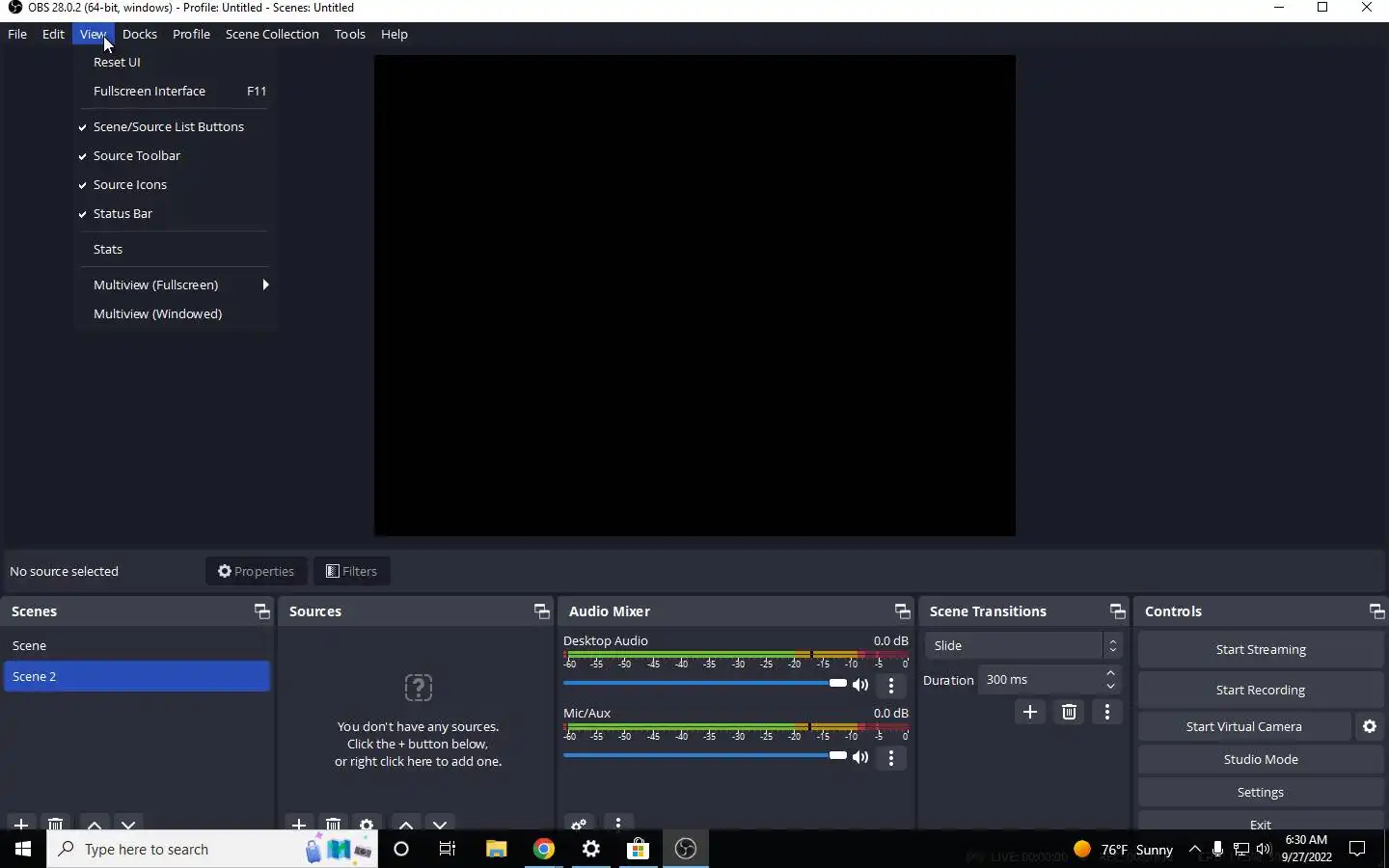
Task: Adjust Desktop Audio volume slider
Action: click(x=705, y=683)
